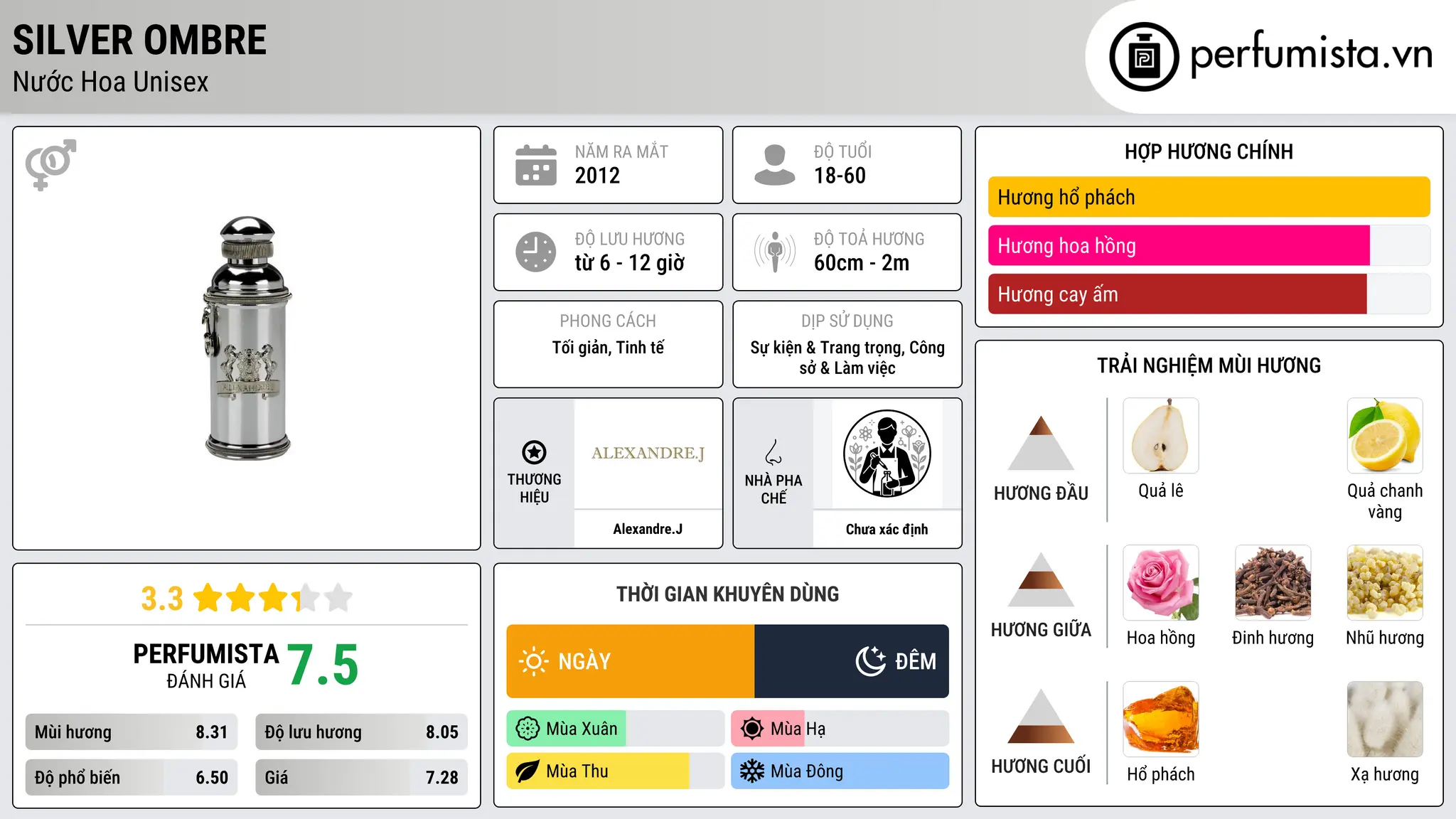This screenshot has width=1456, height=819.
Task: Click the perfumista.vn bottle logo icon
Action: (1144, 57)
